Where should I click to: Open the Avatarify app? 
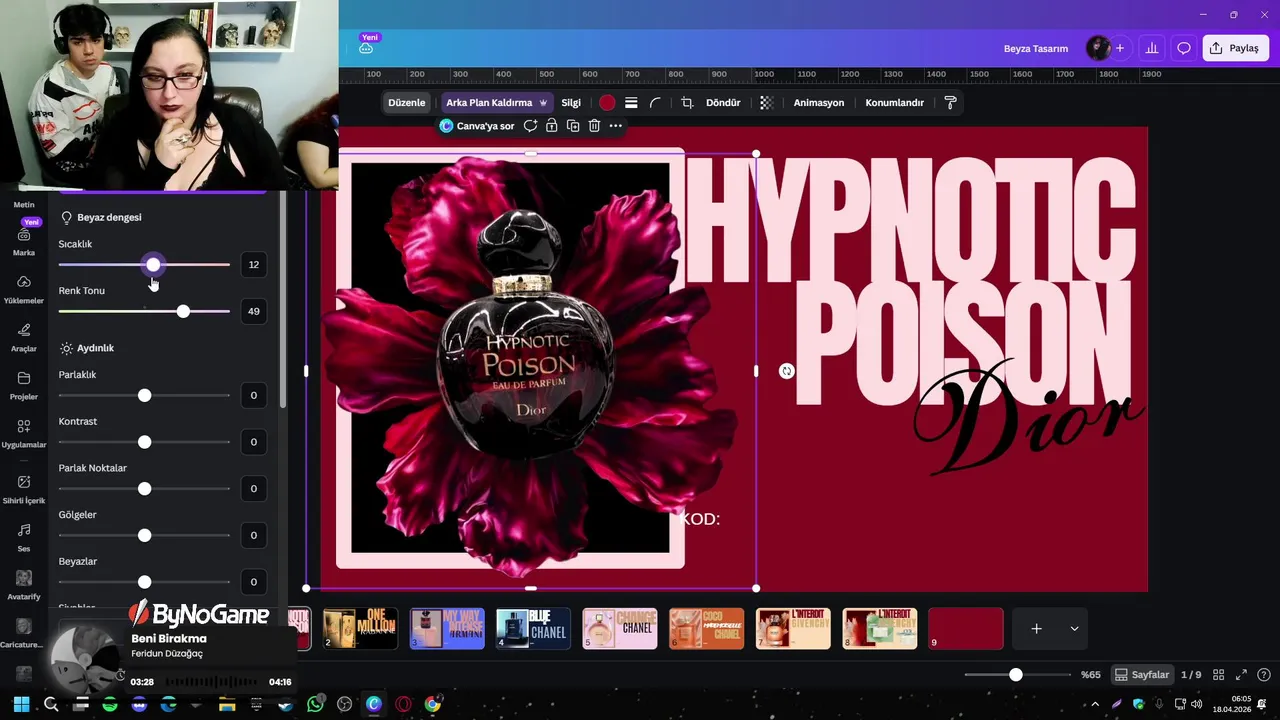pyautogui.click(x=24, y=585)
